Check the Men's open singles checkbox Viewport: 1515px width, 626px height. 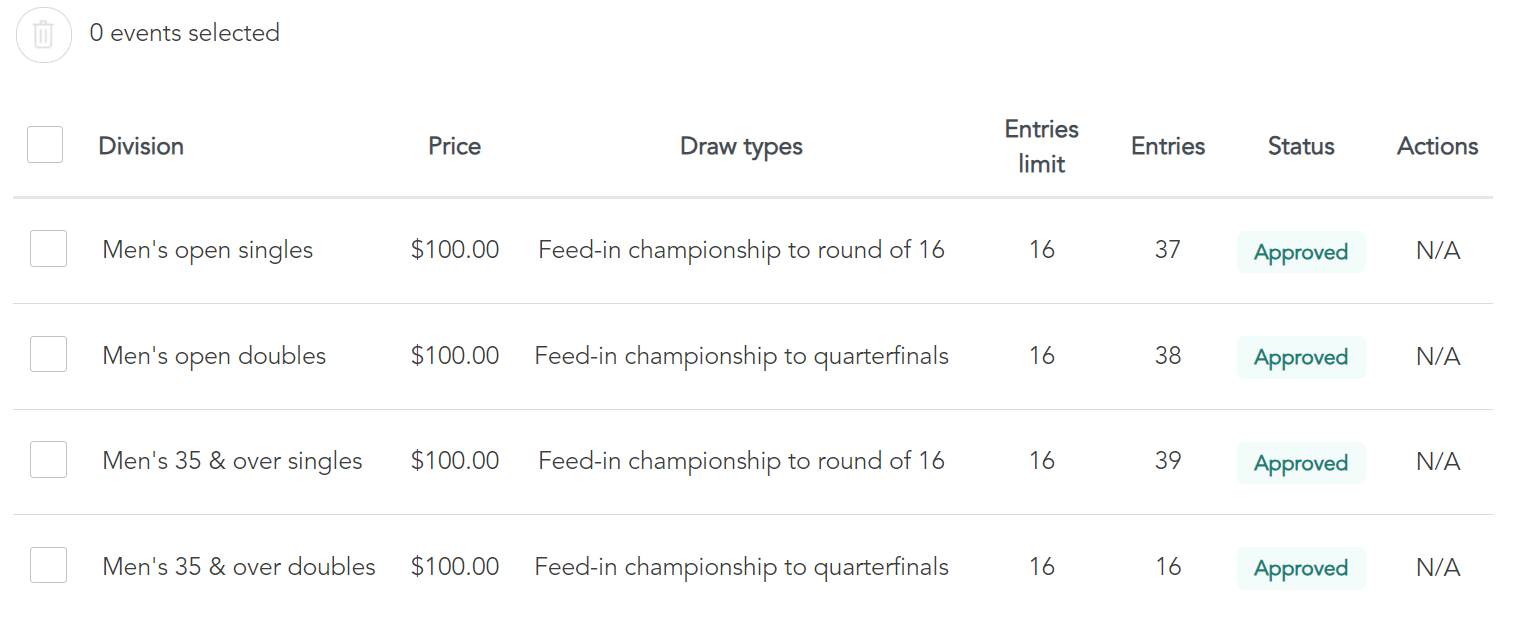[48, 249]
